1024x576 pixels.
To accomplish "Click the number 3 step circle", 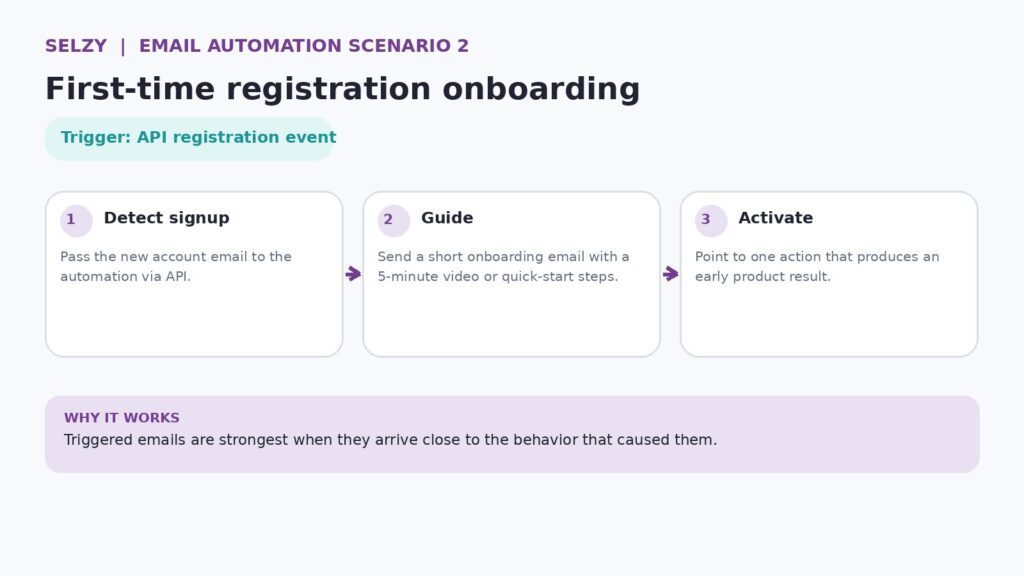I will tap(711, 221).
